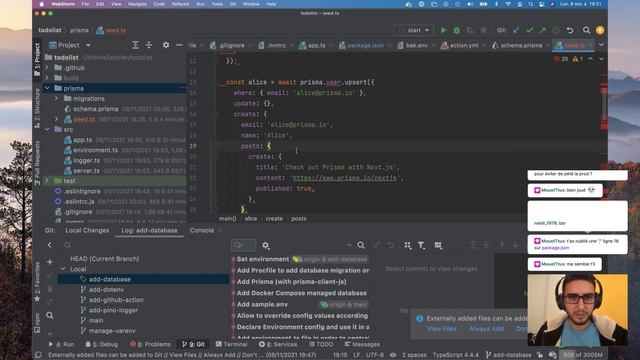Click the Wi-Fi icon in the macOS menu bar
The image size is (640, 360).
click(x=508, y=4)
